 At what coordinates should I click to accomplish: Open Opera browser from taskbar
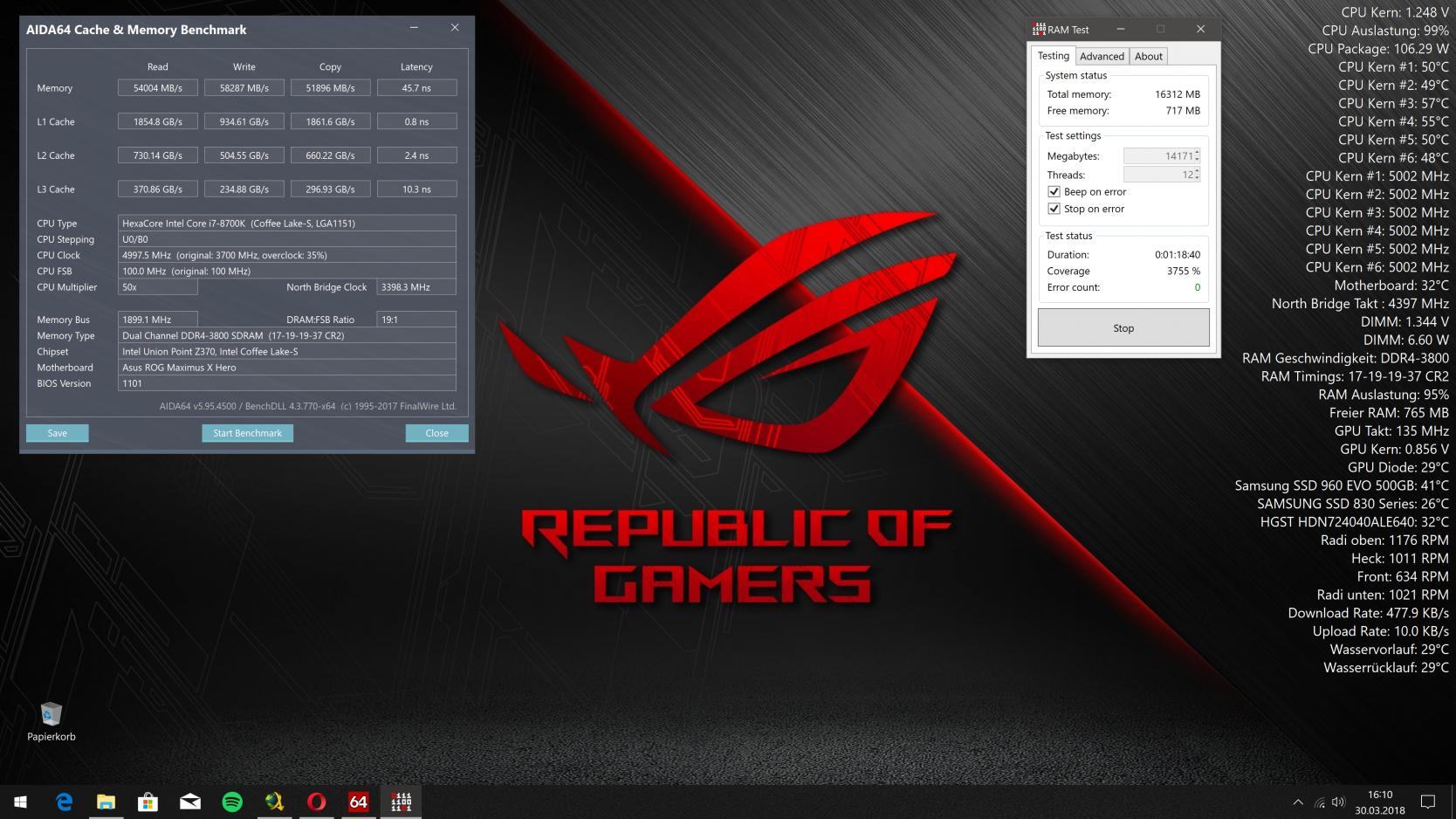(316, 802)
